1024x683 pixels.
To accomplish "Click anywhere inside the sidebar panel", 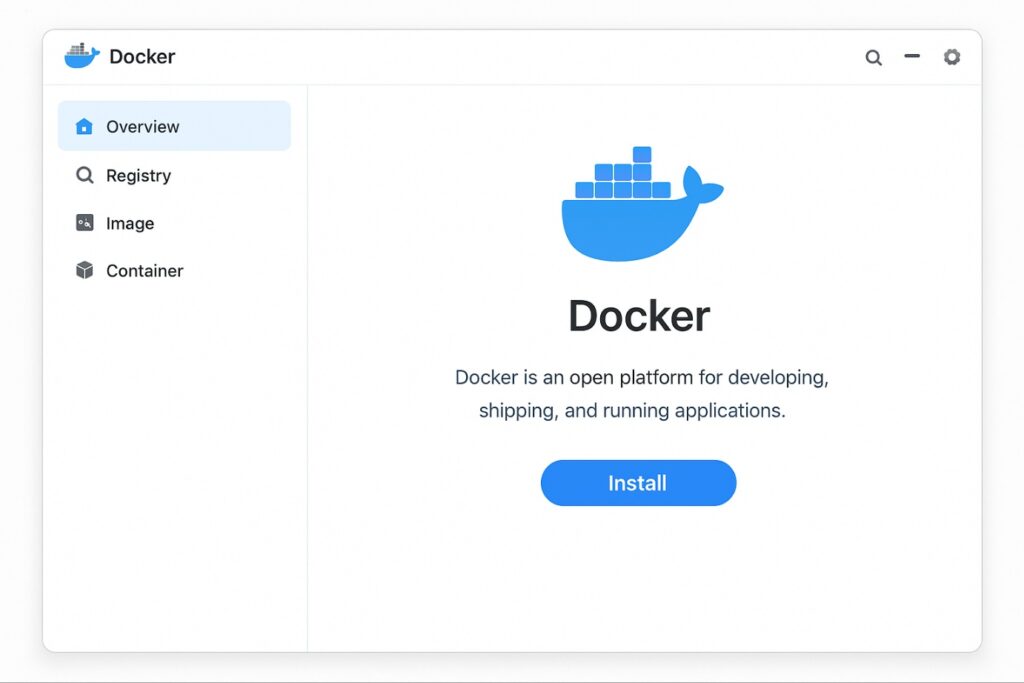I will (175, 450).
